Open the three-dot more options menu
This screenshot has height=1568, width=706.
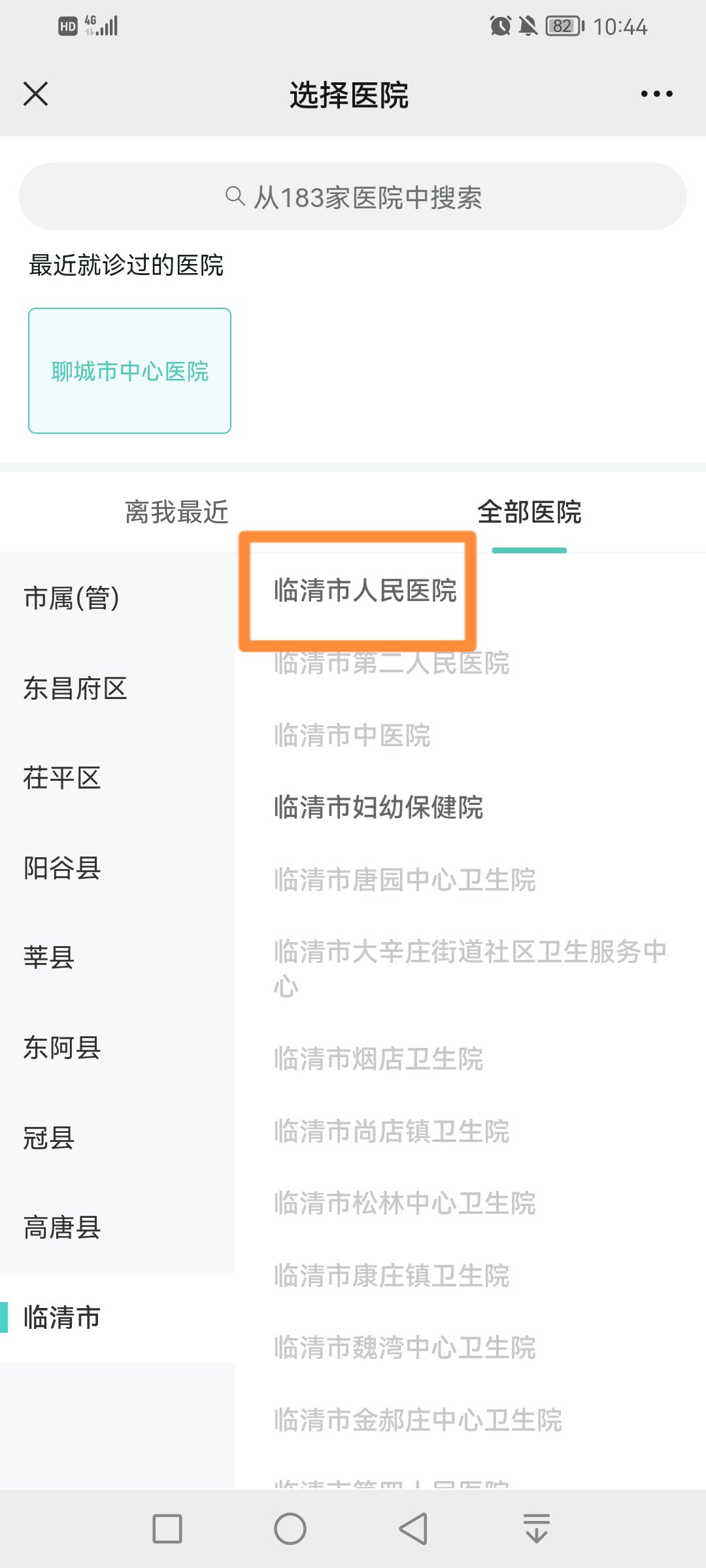point(656,94)
